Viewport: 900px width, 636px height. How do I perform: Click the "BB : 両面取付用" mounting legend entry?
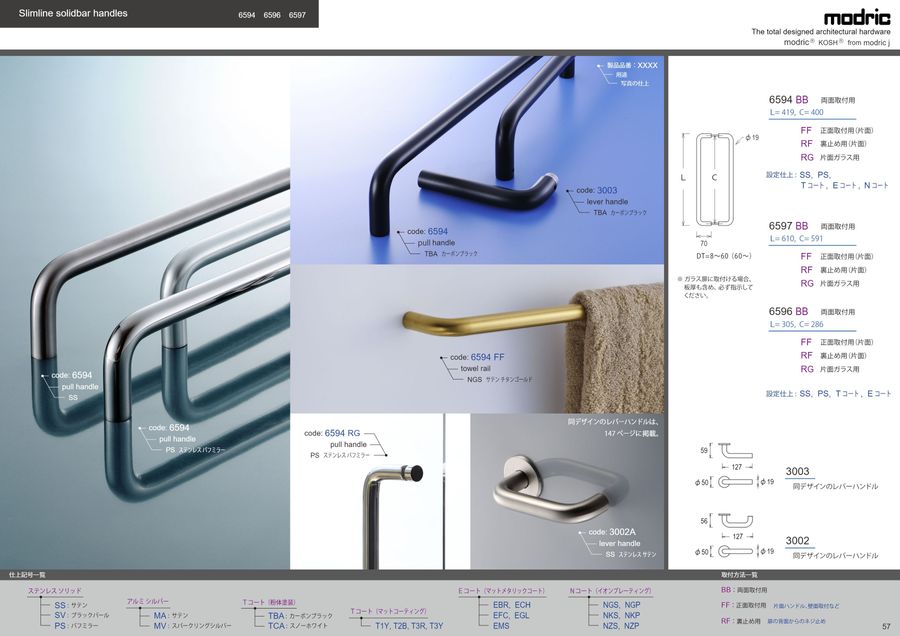(x=744, y=590)
